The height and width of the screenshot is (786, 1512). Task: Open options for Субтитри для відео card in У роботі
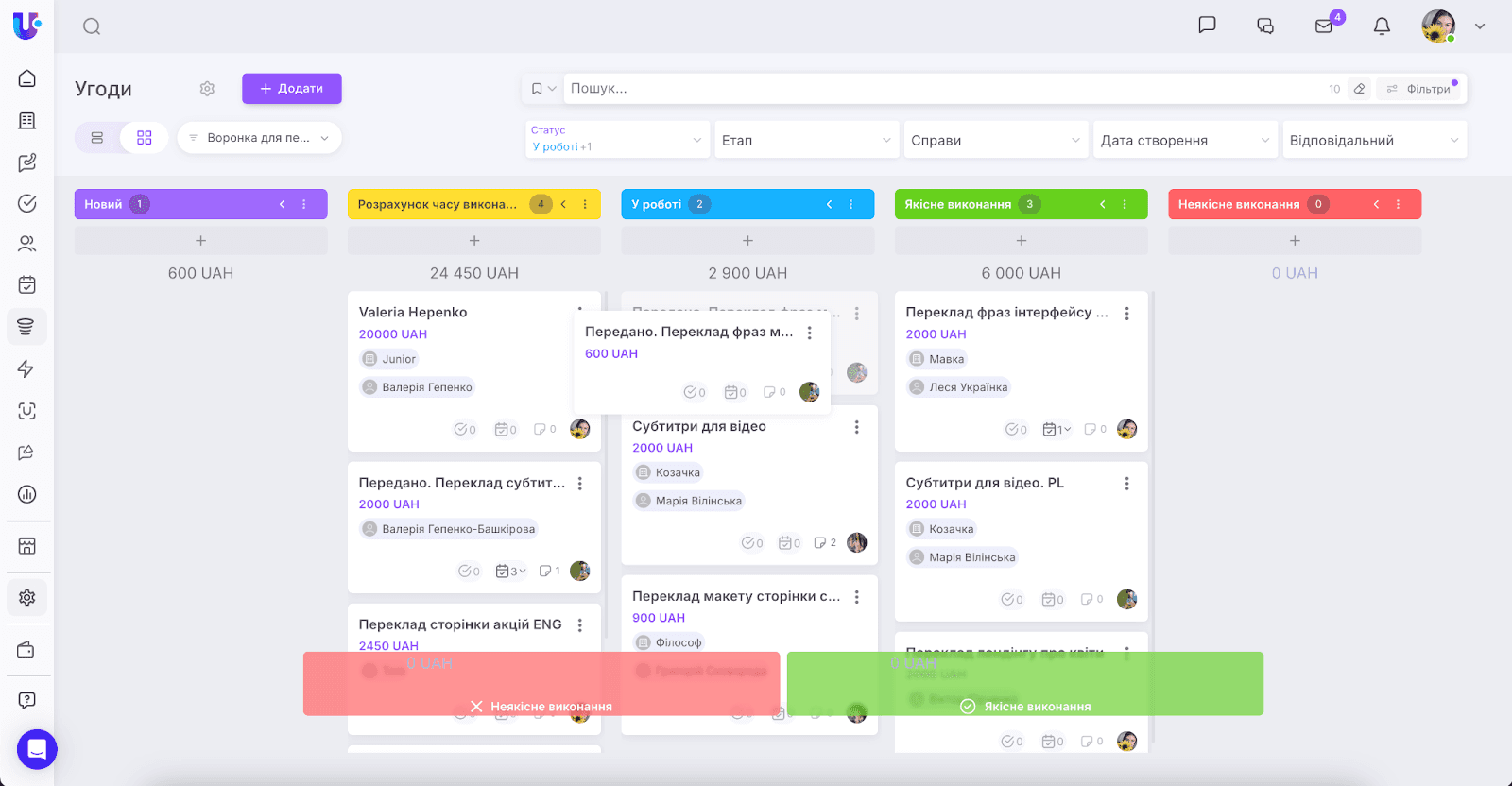pos(857,427)
